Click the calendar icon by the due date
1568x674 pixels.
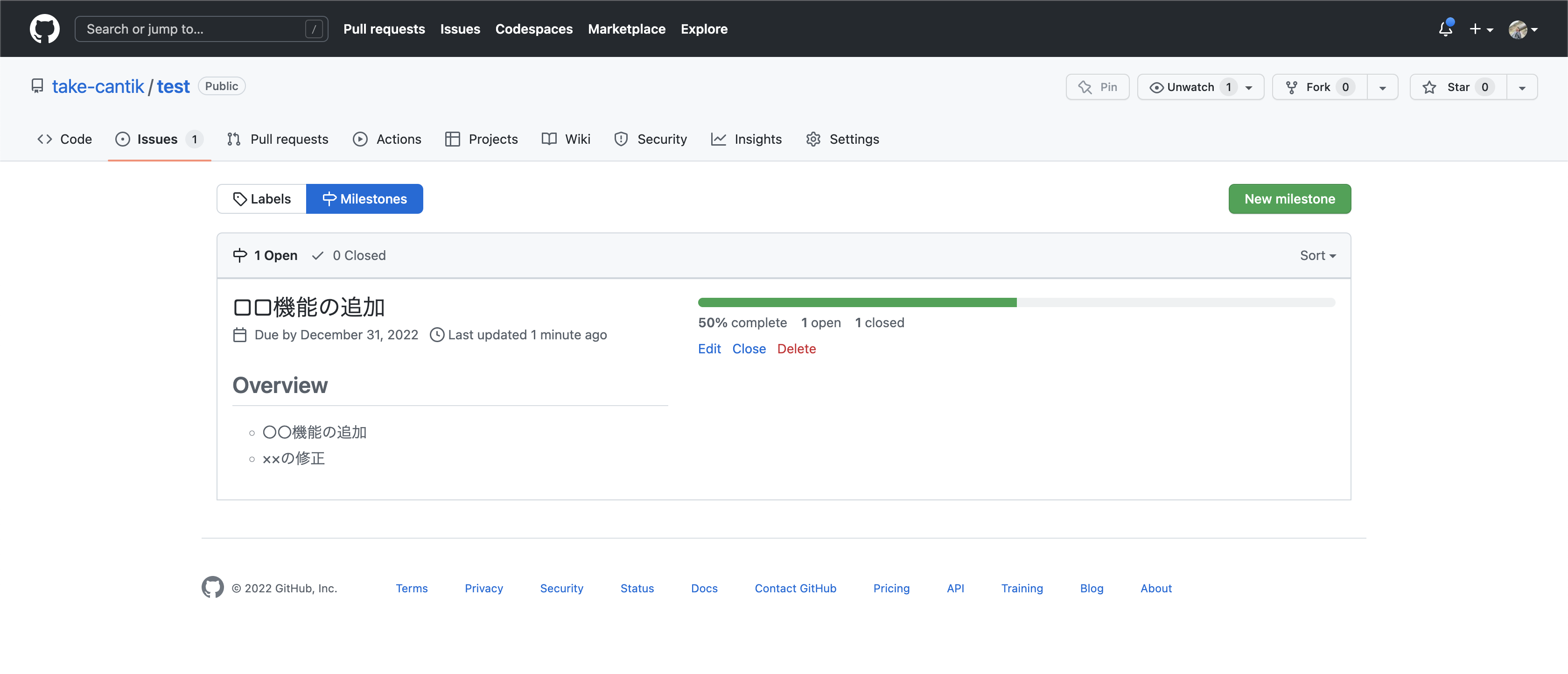point(240,335)
